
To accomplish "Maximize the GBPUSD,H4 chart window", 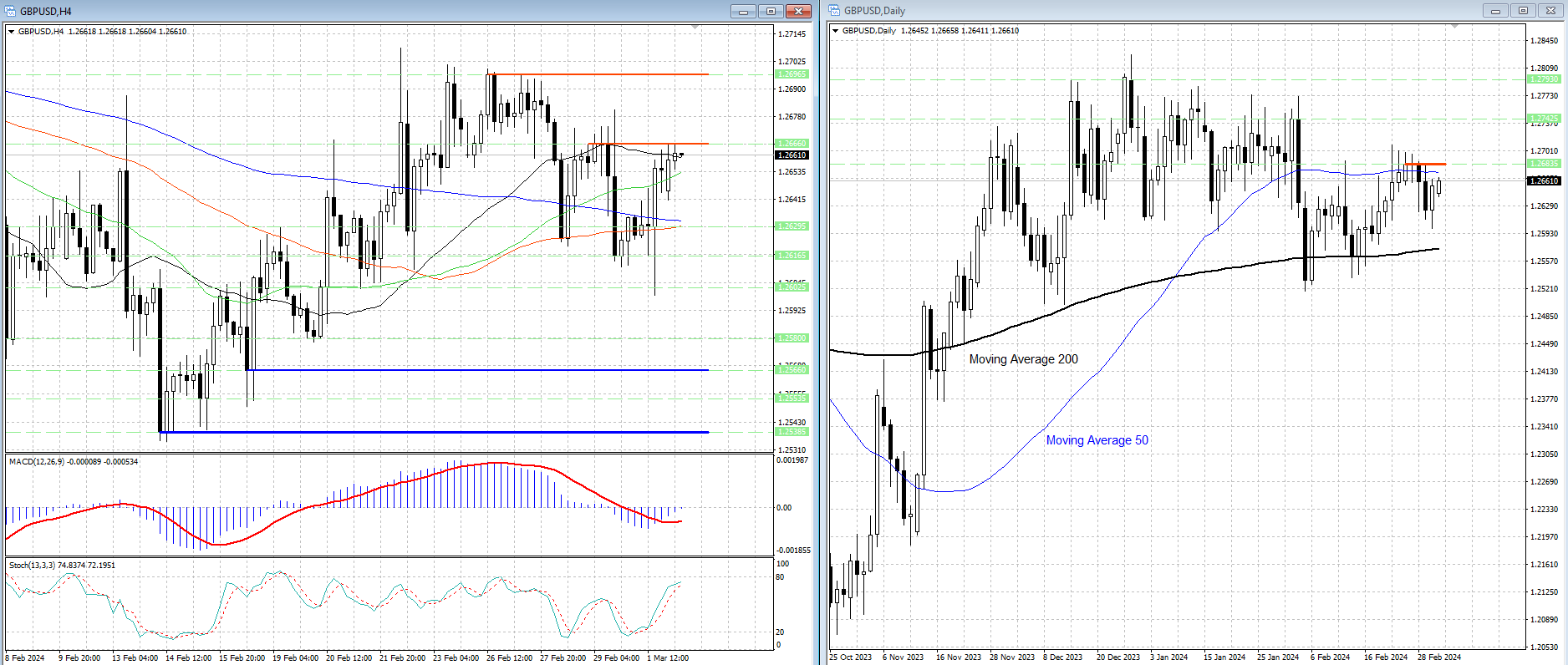I will pyautogui.click(x=771, y=11).
